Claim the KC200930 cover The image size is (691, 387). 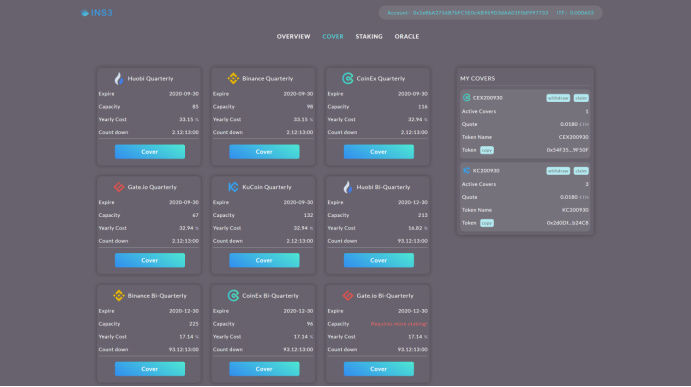581,171
